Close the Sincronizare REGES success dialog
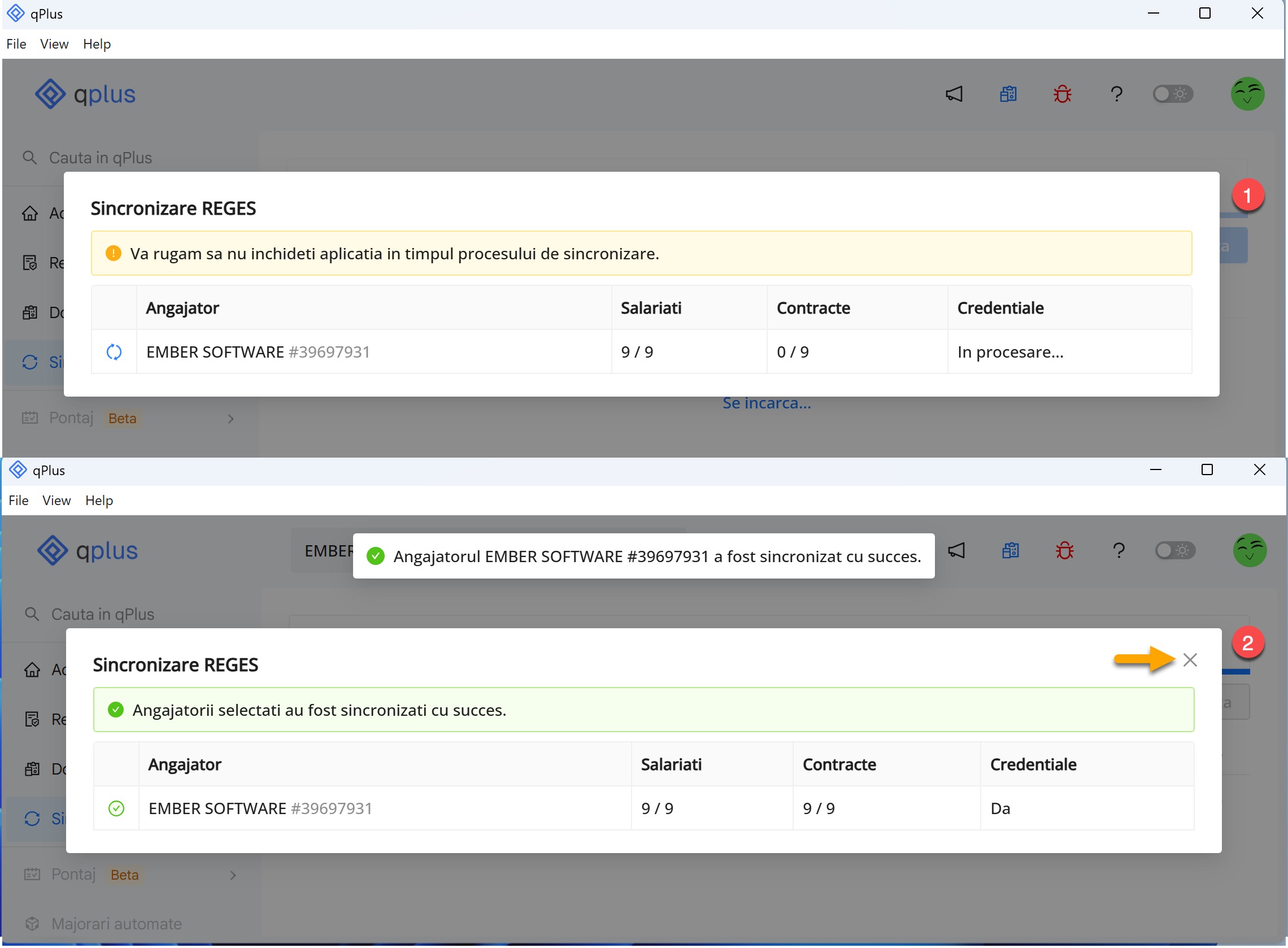The height and width of the screenshot is (948, 1288). tap(1190, 660)
